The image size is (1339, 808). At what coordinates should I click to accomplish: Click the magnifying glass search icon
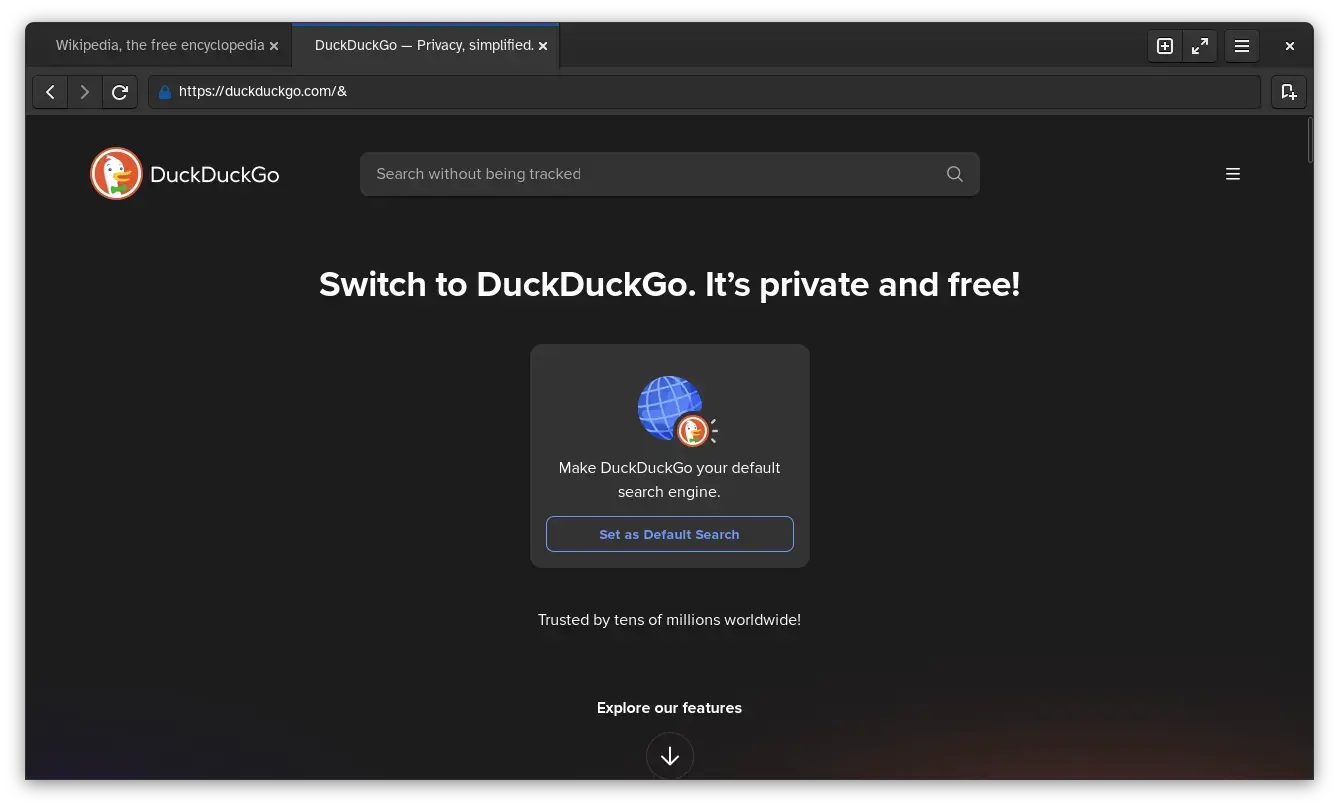coord(954,174)
